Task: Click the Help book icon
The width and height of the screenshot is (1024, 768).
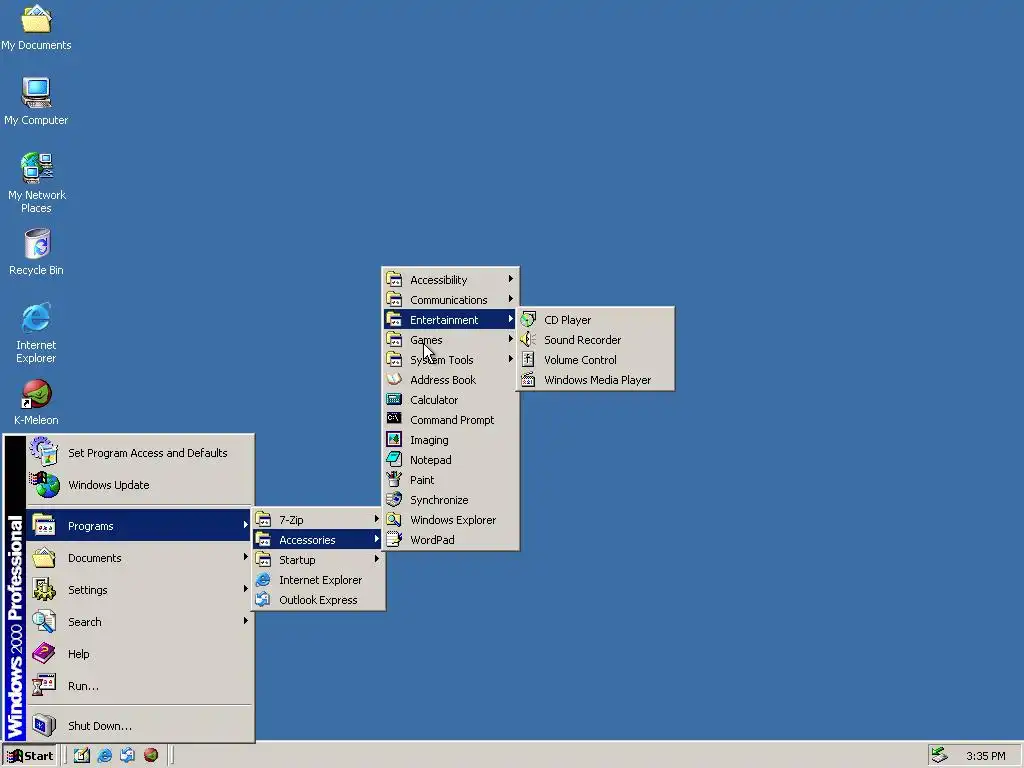Action: [44, 653]
